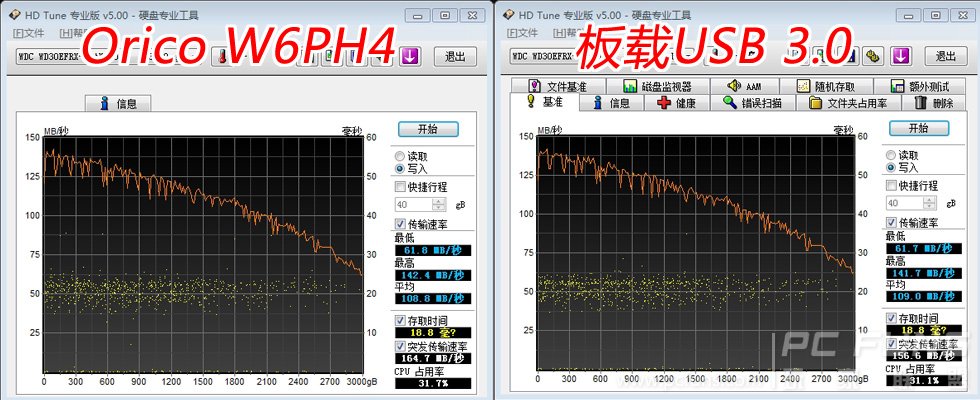Open the 错误扫描 tab
980x400 pixels.
pos(752,103)
